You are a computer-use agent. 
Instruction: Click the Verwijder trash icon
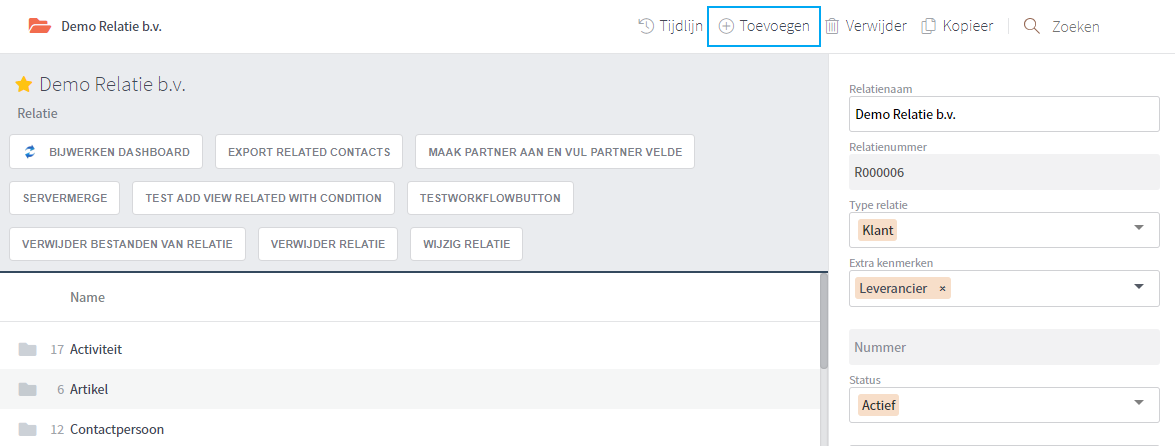[x=833, y=26]
